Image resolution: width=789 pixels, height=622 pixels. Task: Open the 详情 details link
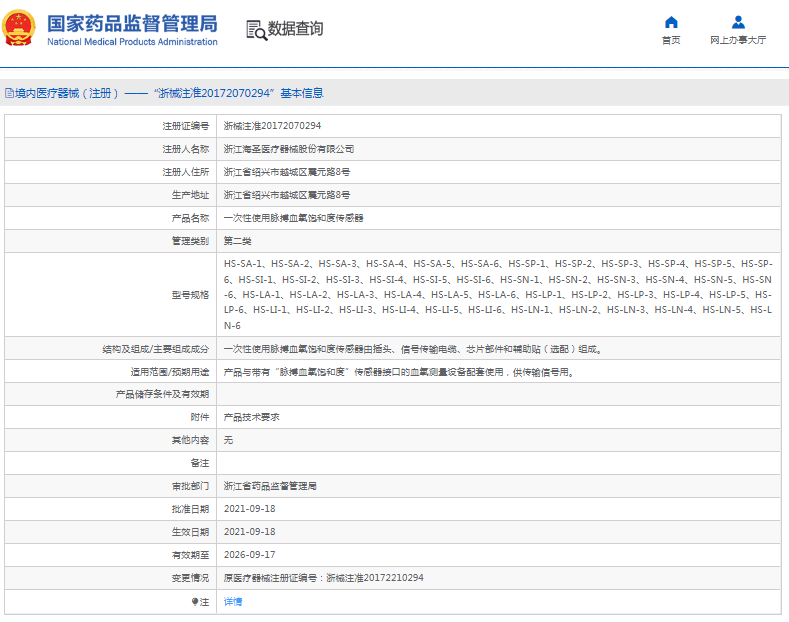point(232,601)
